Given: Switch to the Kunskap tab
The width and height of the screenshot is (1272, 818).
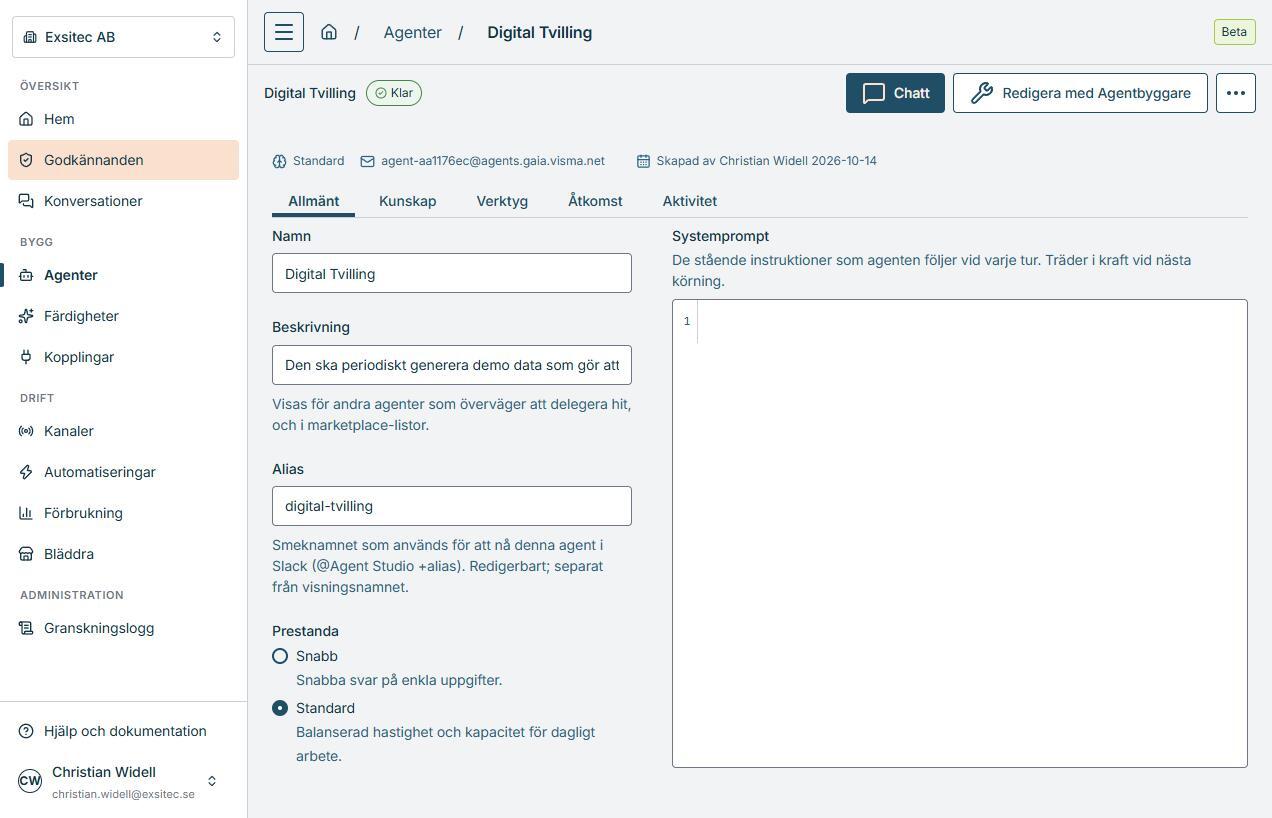Looking at the screenshot, I should coord(408,201).
